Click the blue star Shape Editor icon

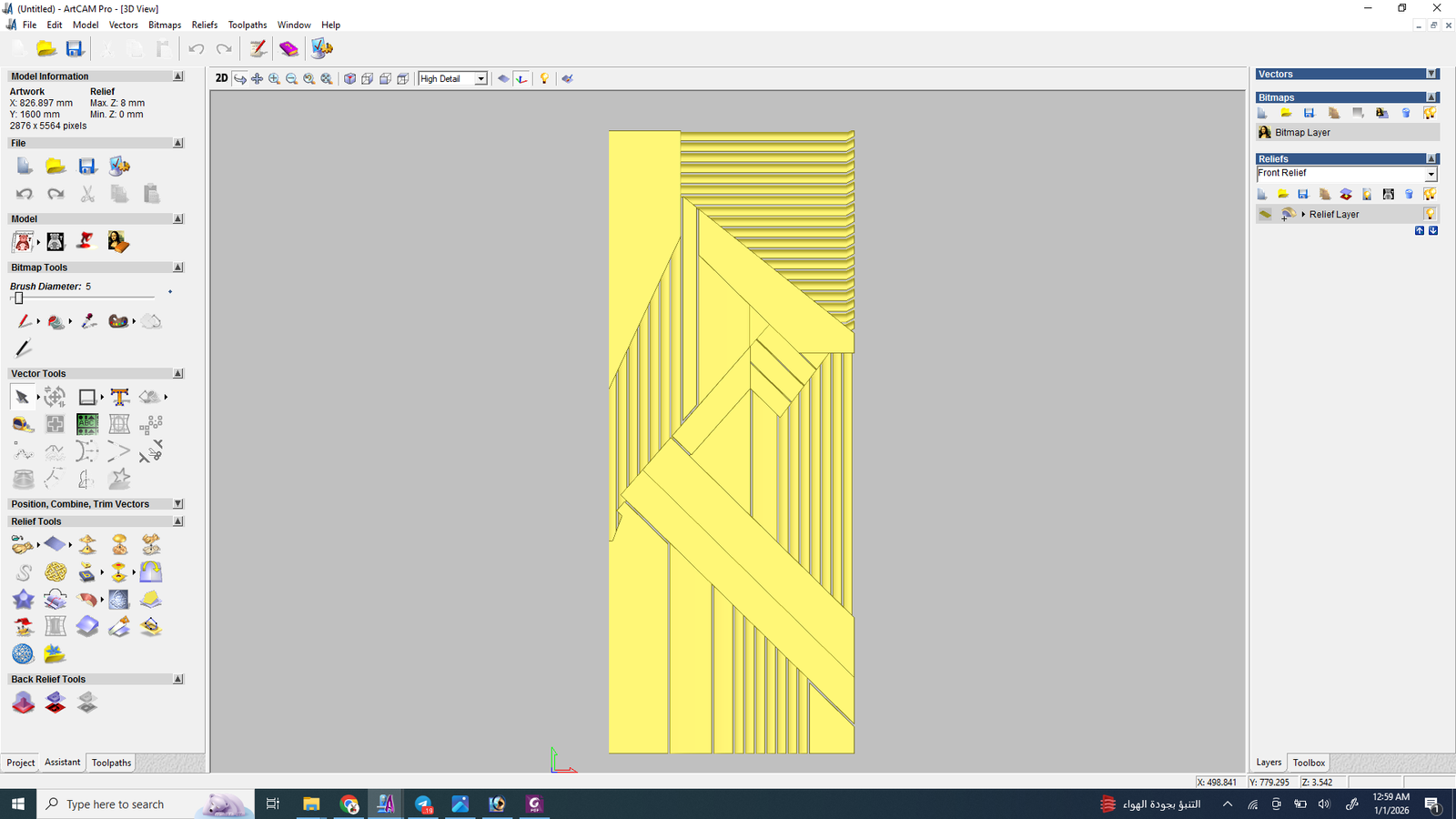tap(23, 600)
